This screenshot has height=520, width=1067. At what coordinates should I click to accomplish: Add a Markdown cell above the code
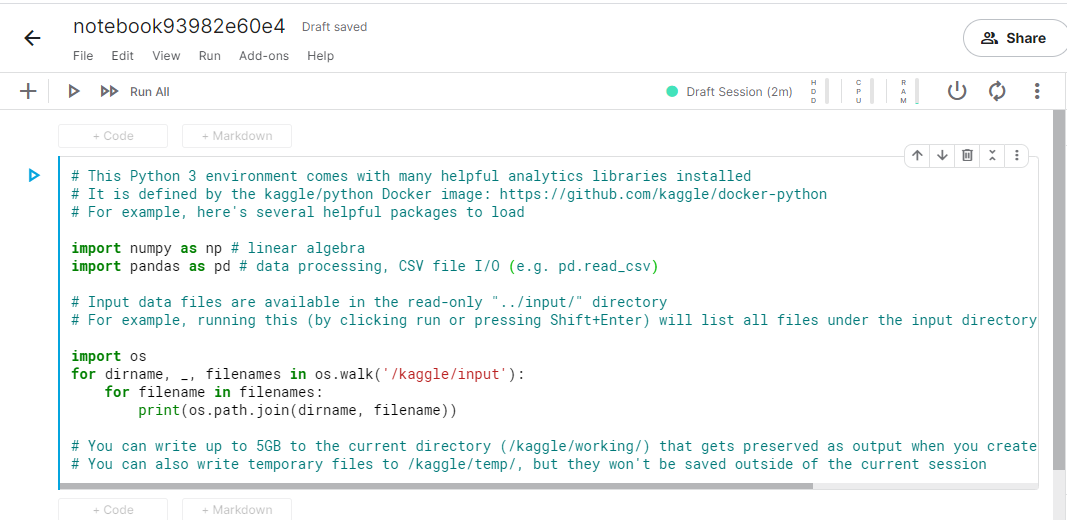tap(236, 136)
